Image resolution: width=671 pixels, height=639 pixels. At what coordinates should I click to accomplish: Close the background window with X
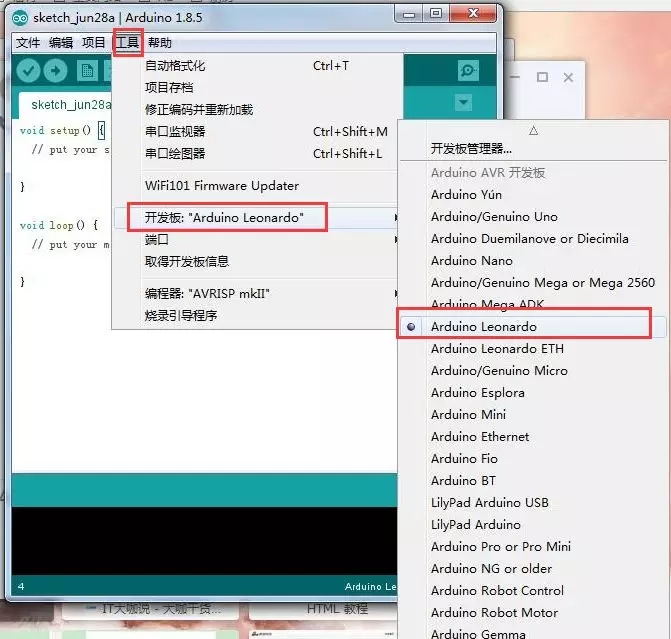pyautogui.click(x=568, y=77)
